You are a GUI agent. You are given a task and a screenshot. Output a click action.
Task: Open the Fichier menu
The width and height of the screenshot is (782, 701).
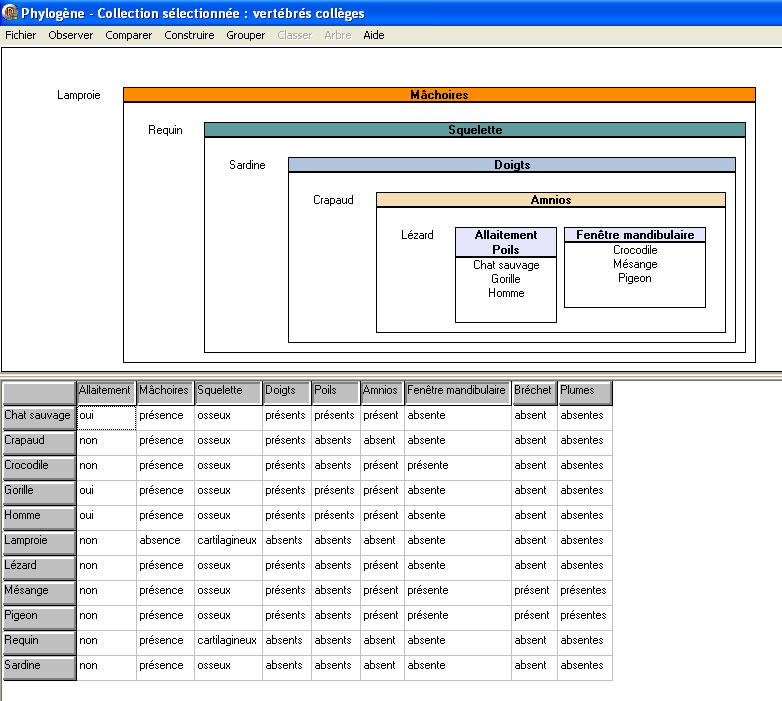pos(21,35)
